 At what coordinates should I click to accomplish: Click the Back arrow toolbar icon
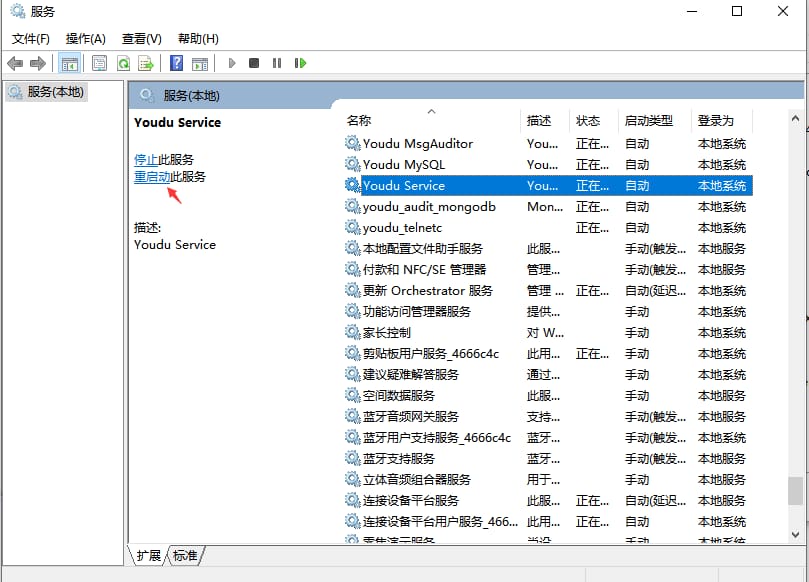[15, 63]
